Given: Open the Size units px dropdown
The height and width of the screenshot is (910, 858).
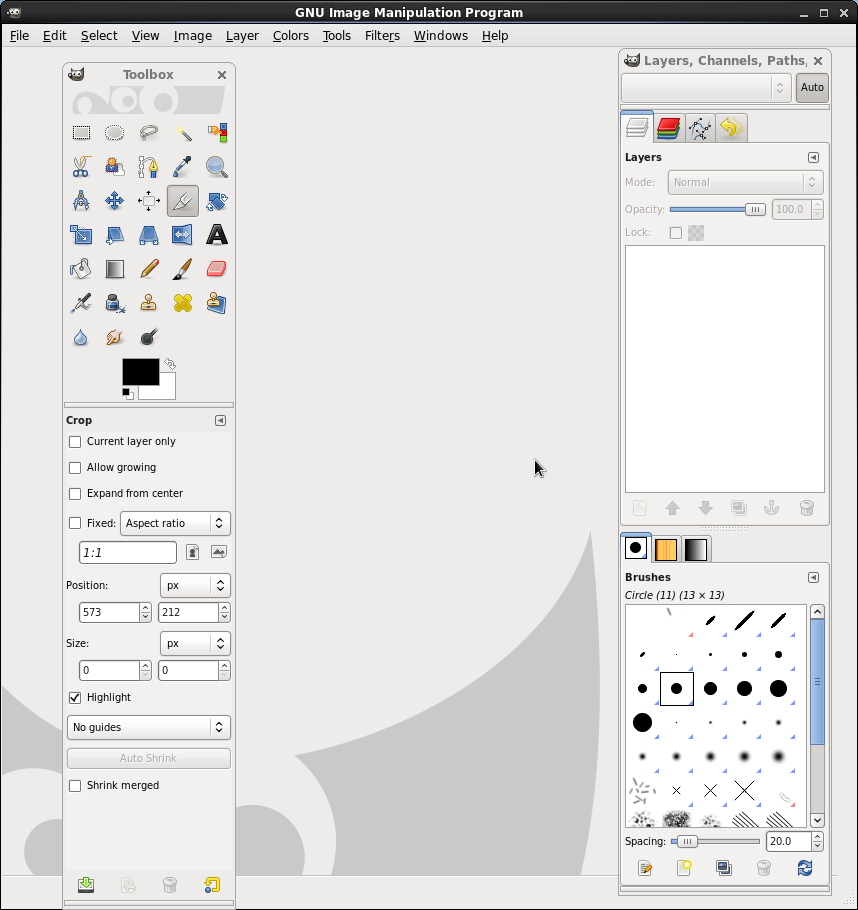Looking at the screenshot, I should [x=195, y=644].
